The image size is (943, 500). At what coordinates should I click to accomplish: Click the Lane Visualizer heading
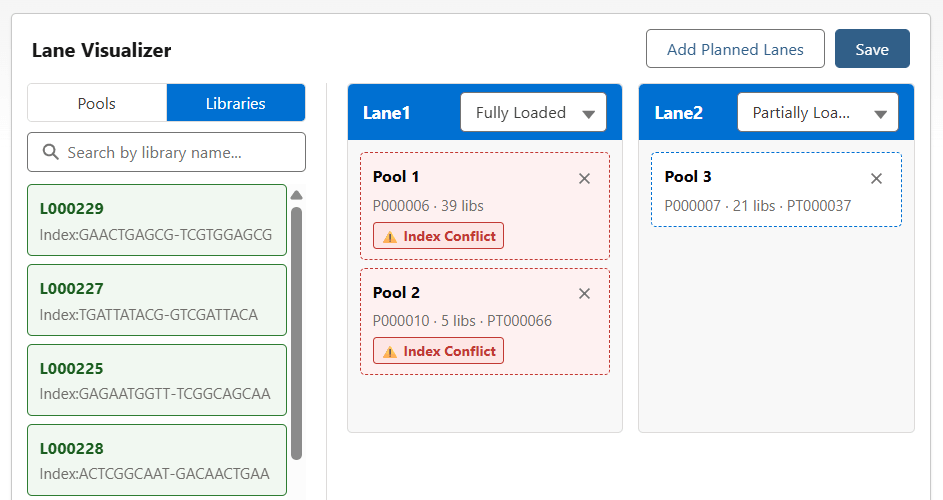coord(102,50)
